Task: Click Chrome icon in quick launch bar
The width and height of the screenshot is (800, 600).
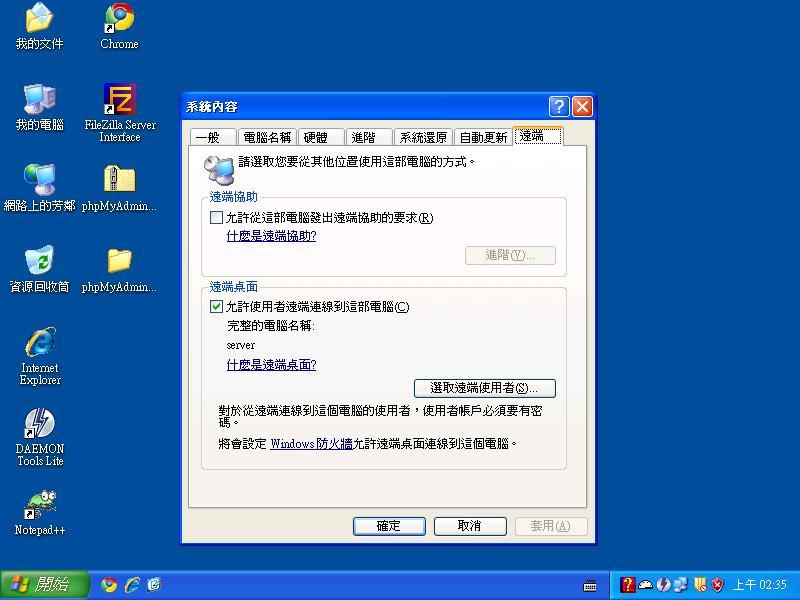Action: tap(109, 585)
